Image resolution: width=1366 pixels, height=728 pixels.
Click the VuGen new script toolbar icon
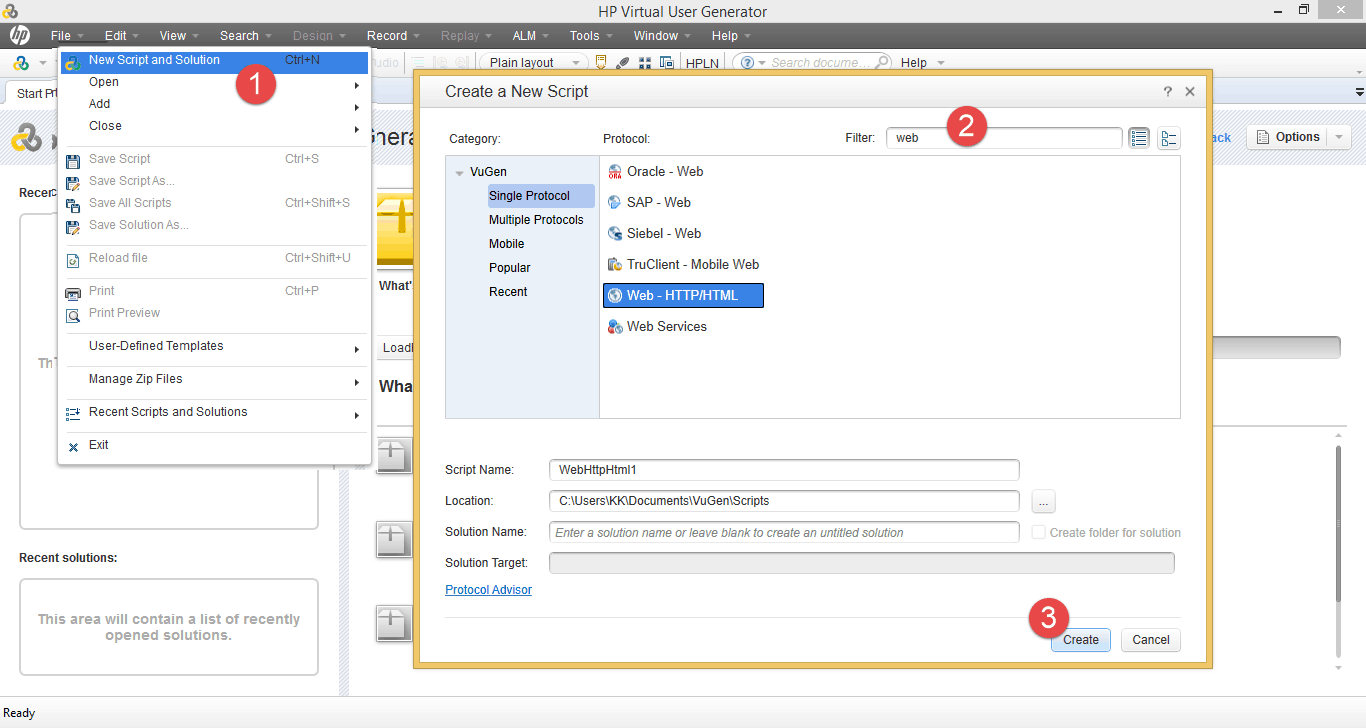point(21,63)
